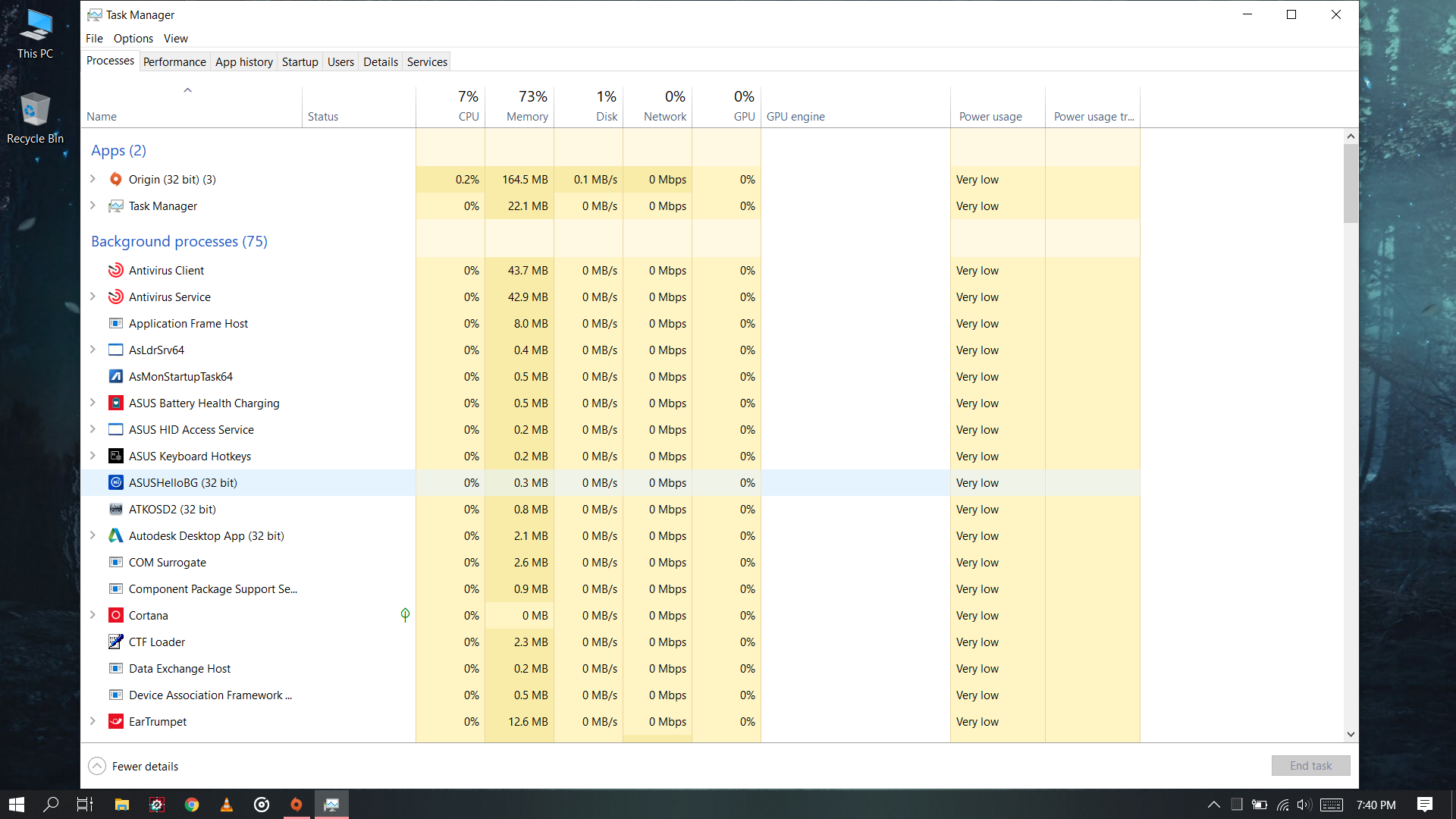1456x819 pixels.
Task: Sort by the Power usage column header
Action: point(998,107)
